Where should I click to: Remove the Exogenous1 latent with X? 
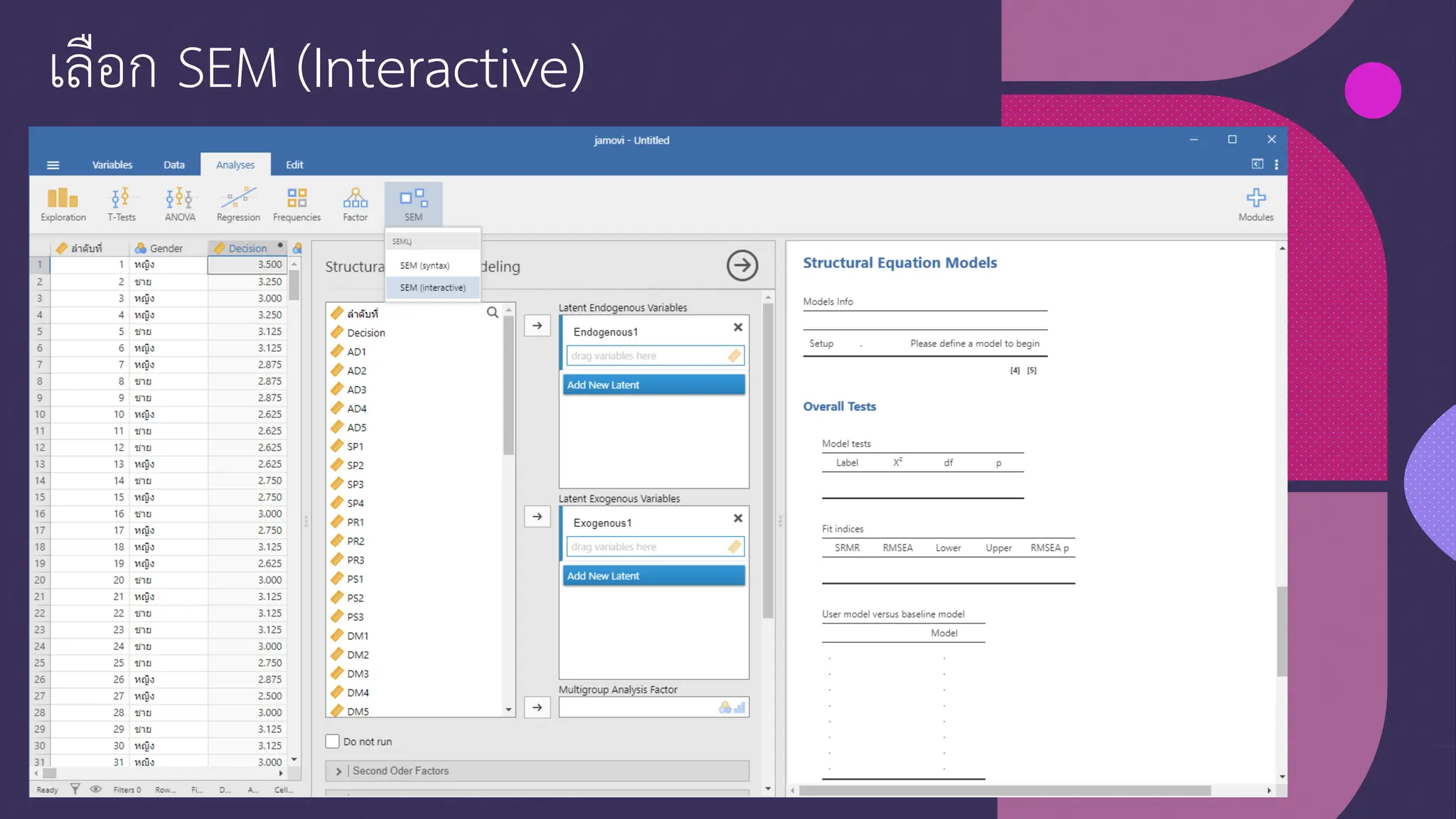pyautogui.click(x=737, y=518)
